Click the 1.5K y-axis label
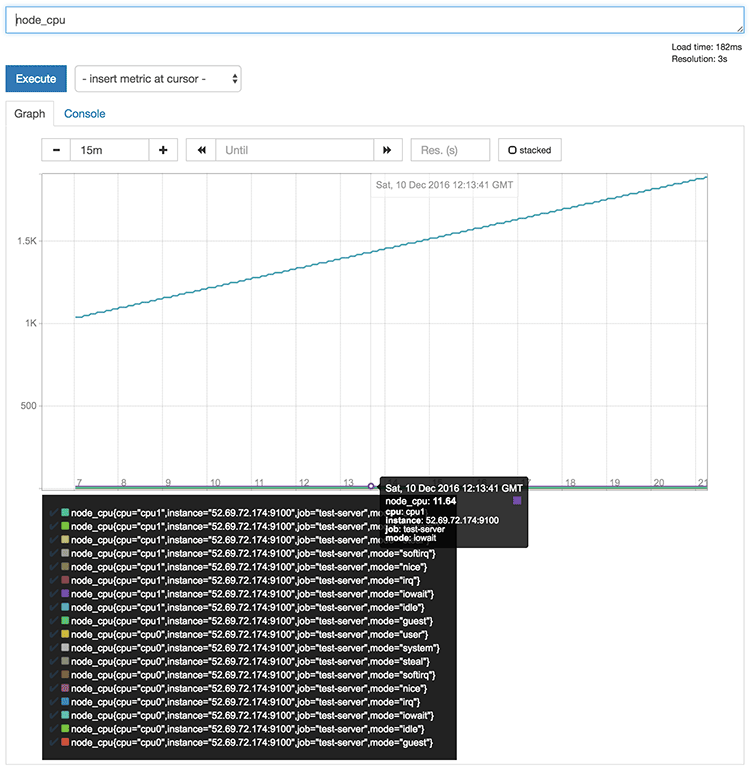This screenshot has height=768, width=750. (x=27, y=241)
